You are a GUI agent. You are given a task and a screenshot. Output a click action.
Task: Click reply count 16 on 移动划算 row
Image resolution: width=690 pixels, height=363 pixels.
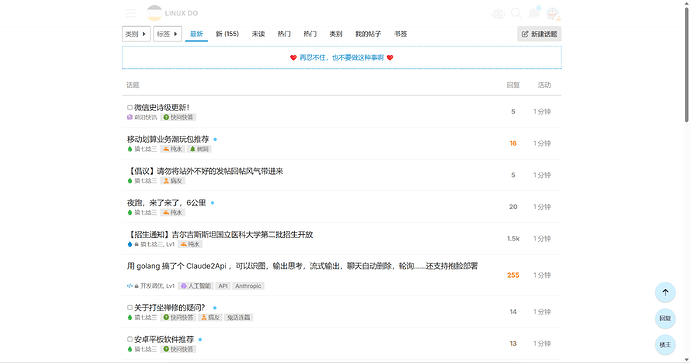pyautogui.click(x=513, y=143)
